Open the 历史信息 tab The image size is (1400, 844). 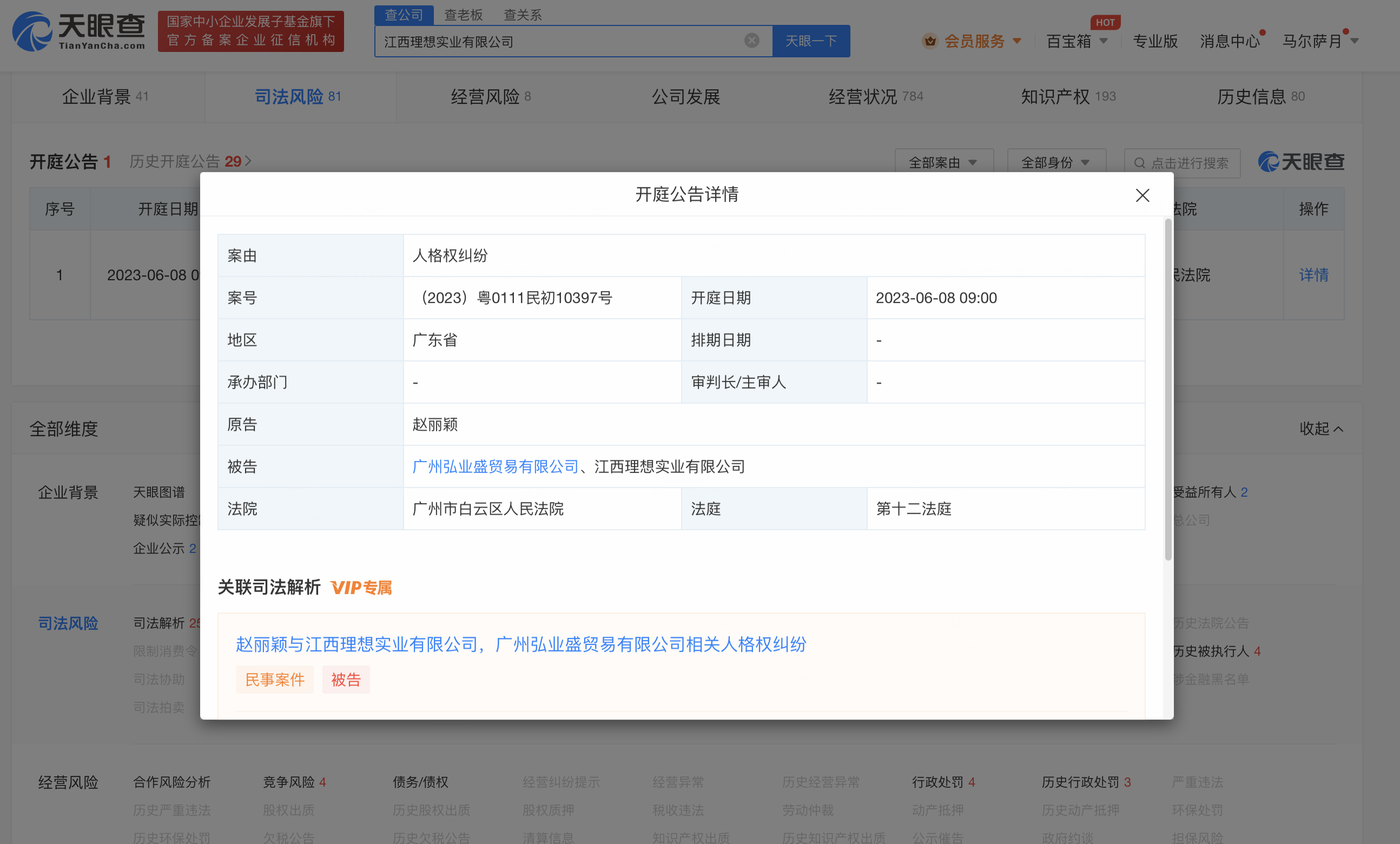1261,97
